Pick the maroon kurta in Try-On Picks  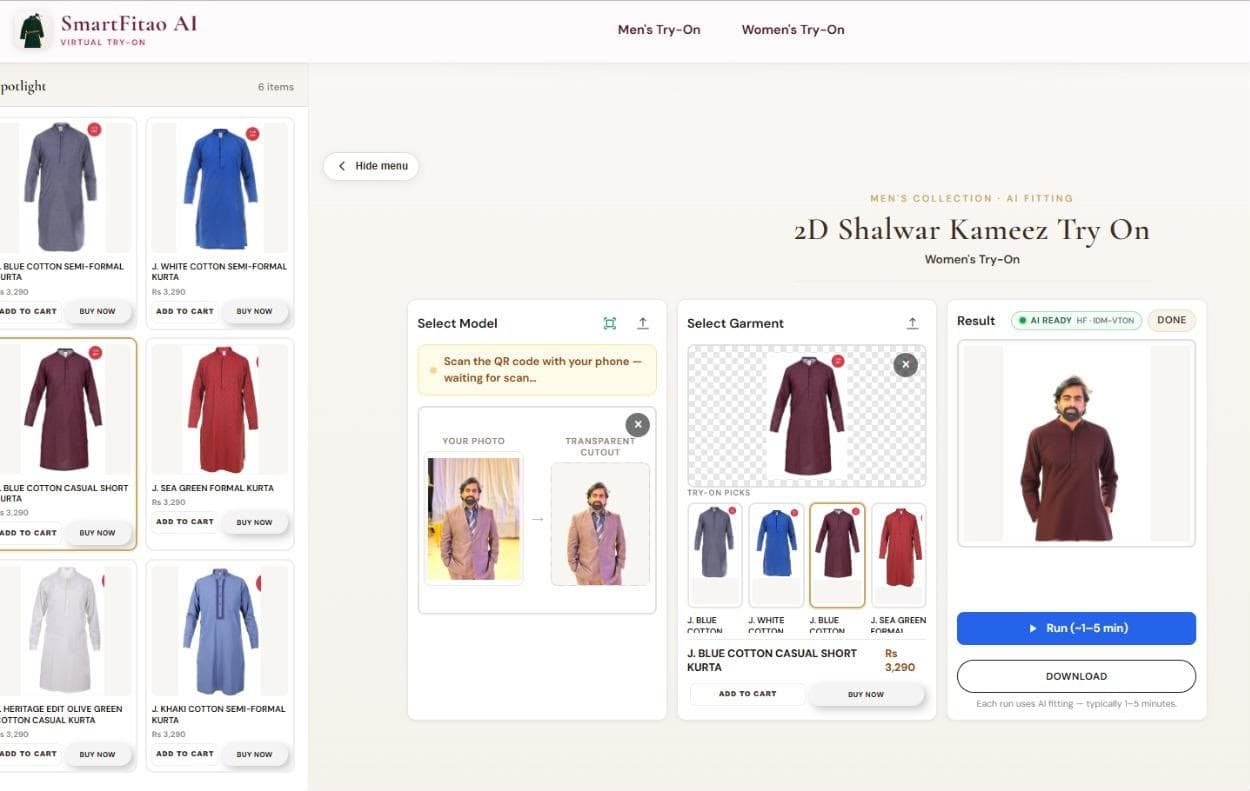coord(837,555)
